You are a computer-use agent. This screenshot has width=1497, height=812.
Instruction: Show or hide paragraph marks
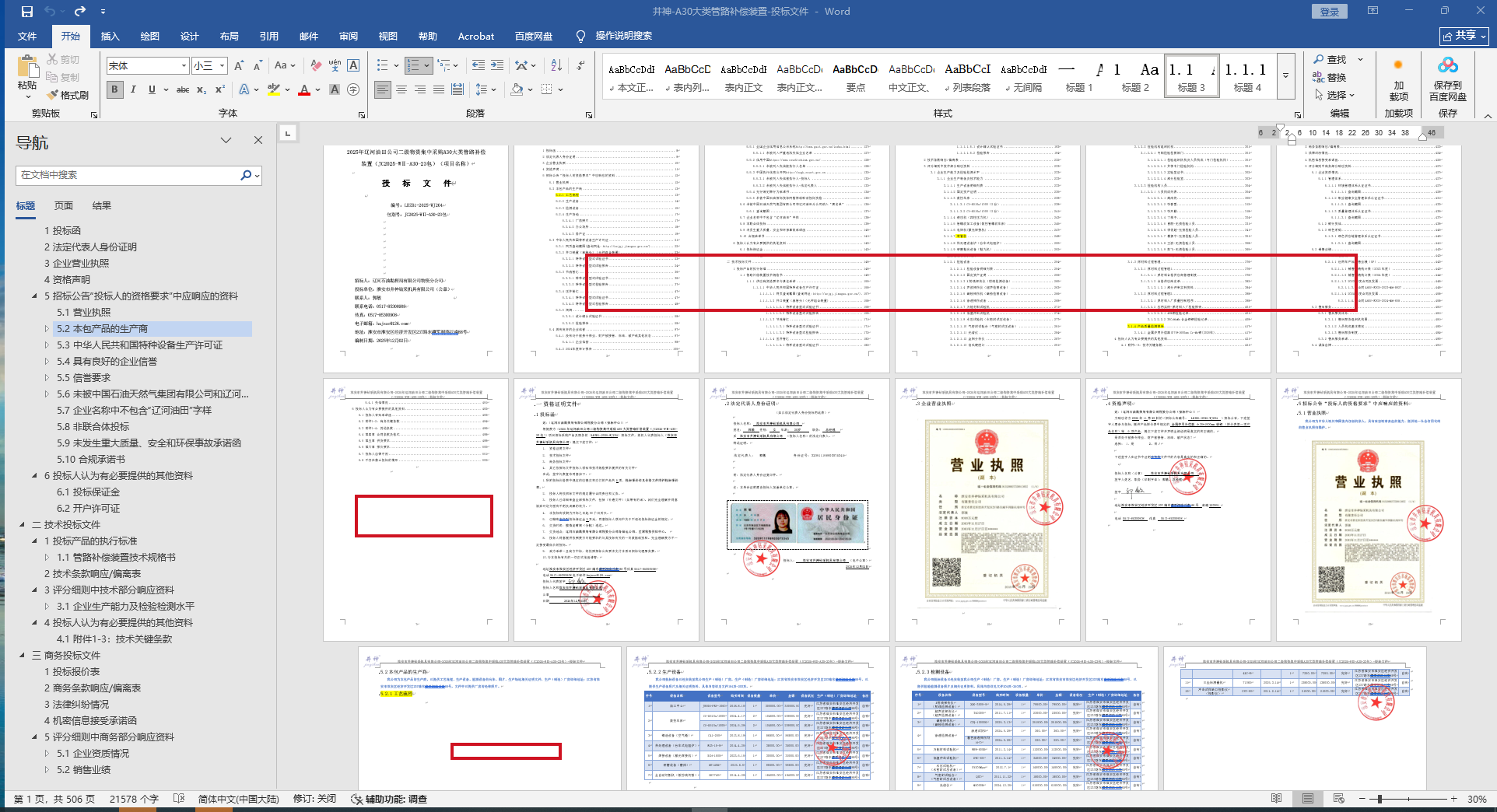[x=581, y=65]
